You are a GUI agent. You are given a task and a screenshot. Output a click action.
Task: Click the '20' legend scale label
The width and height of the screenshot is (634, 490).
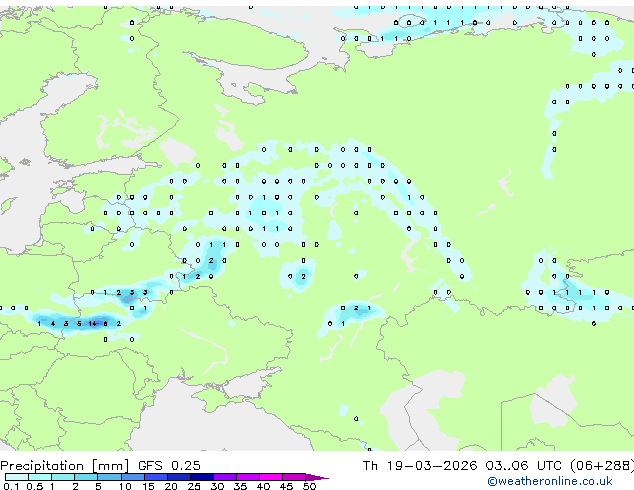[171, 486]
